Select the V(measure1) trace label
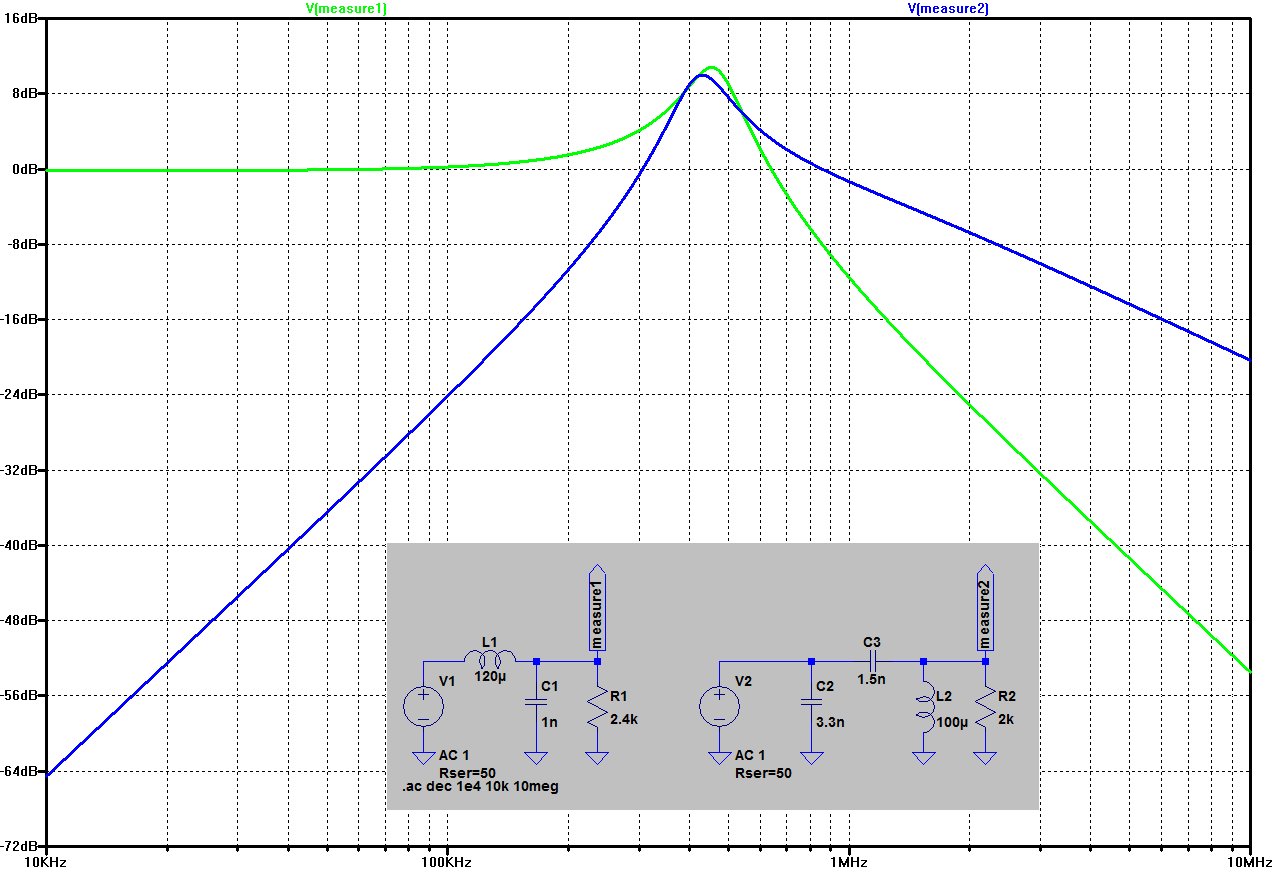The image size is (1276, 872). 346,8
